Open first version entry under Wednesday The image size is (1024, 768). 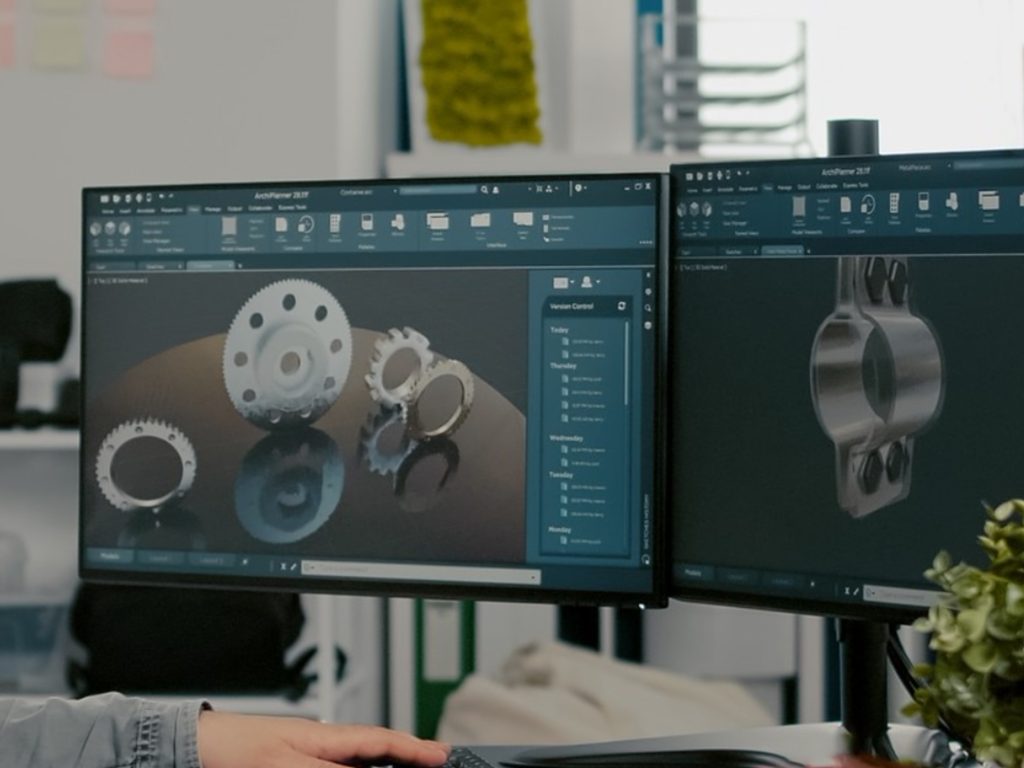[x=583, y=450]
